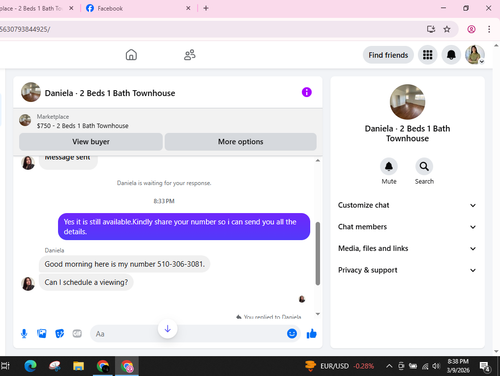The height and width of the screenshot is (376, 500).
Task: Mute conversation with bell icon
Action: [x=389, y=166]
